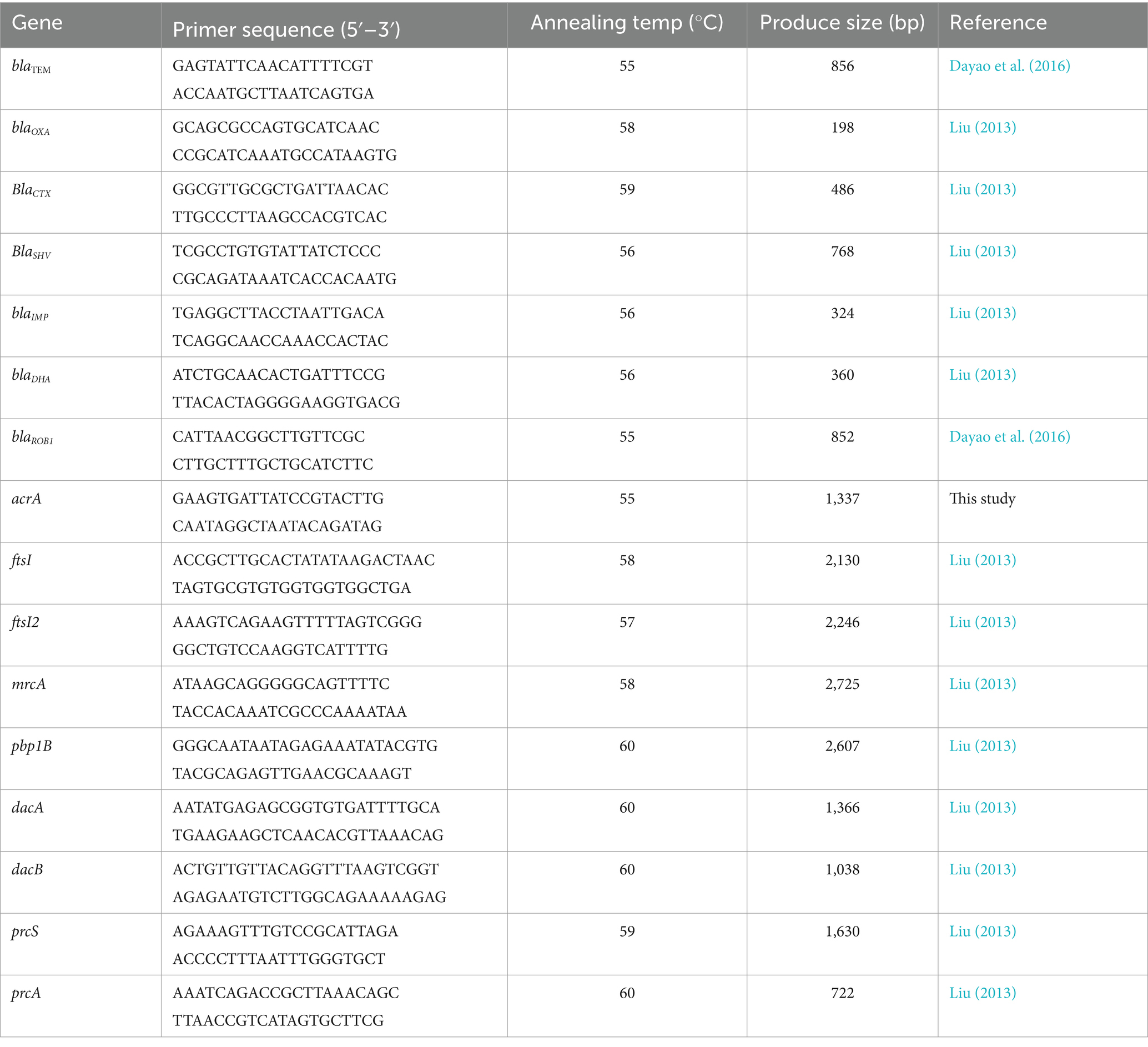Viewport: 1148px width, 1047px height.
Task: Click primer GAGTATTCAACATTTTCGT
Action: 273,66
